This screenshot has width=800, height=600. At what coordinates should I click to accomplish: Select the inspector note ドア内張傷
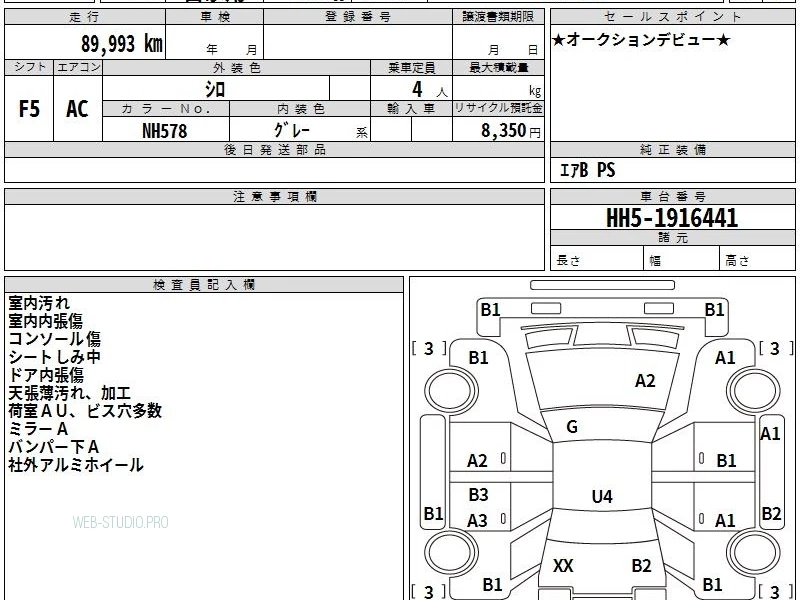[x=45, y=375]
